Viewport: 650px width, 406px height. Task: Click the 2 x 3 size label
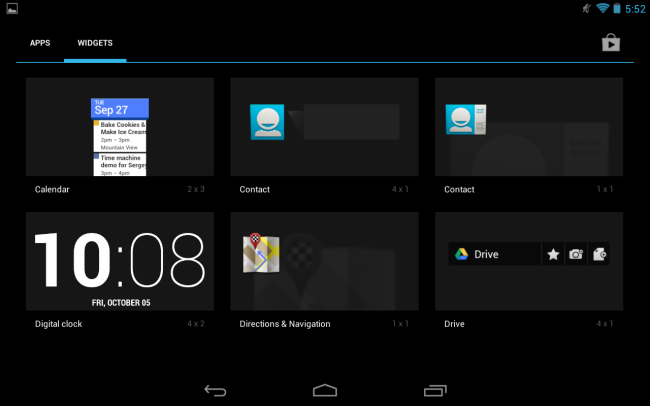click(196, 189)
